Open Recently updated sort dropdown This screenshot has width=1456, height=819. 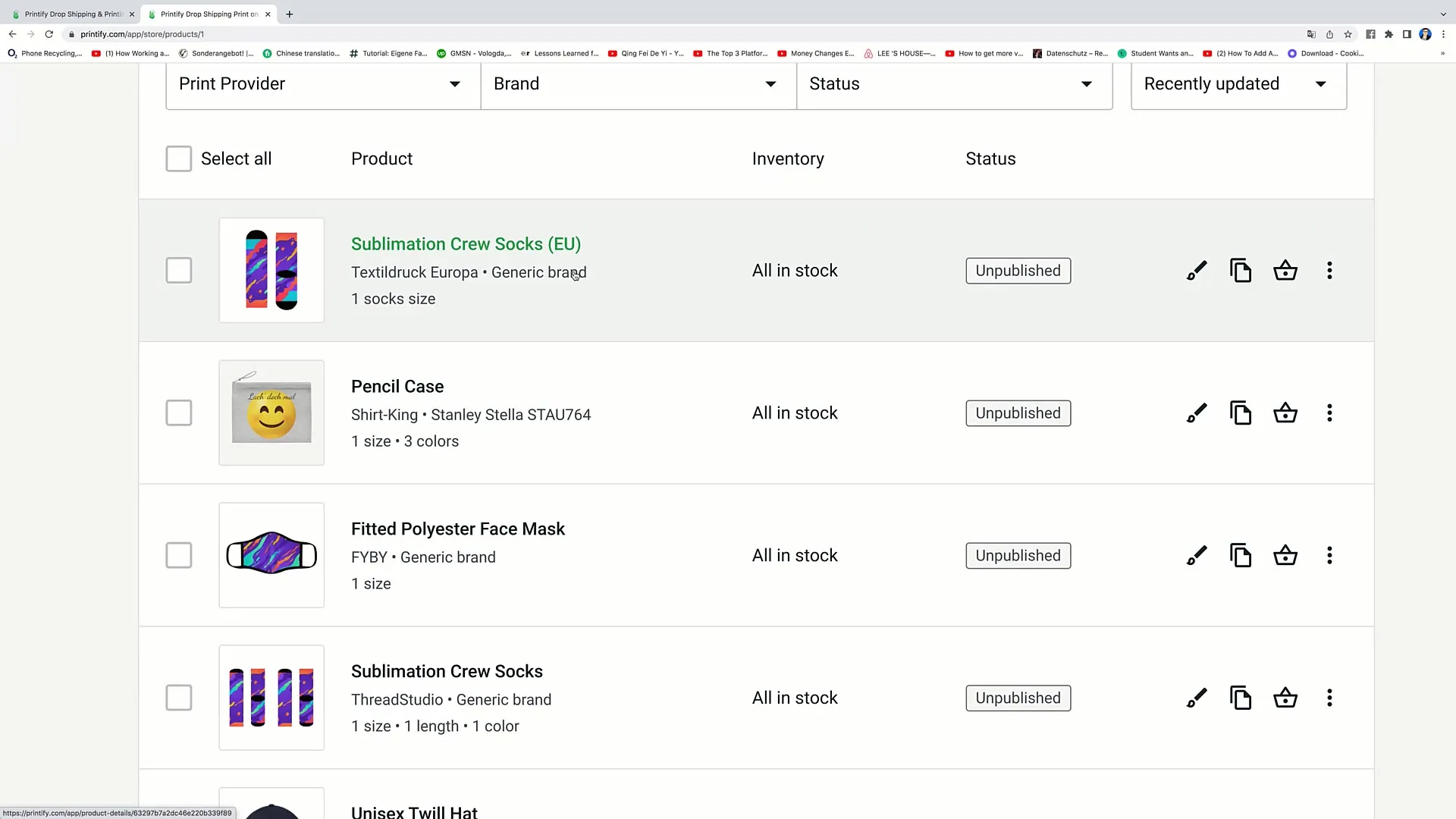click(1238, 84)
